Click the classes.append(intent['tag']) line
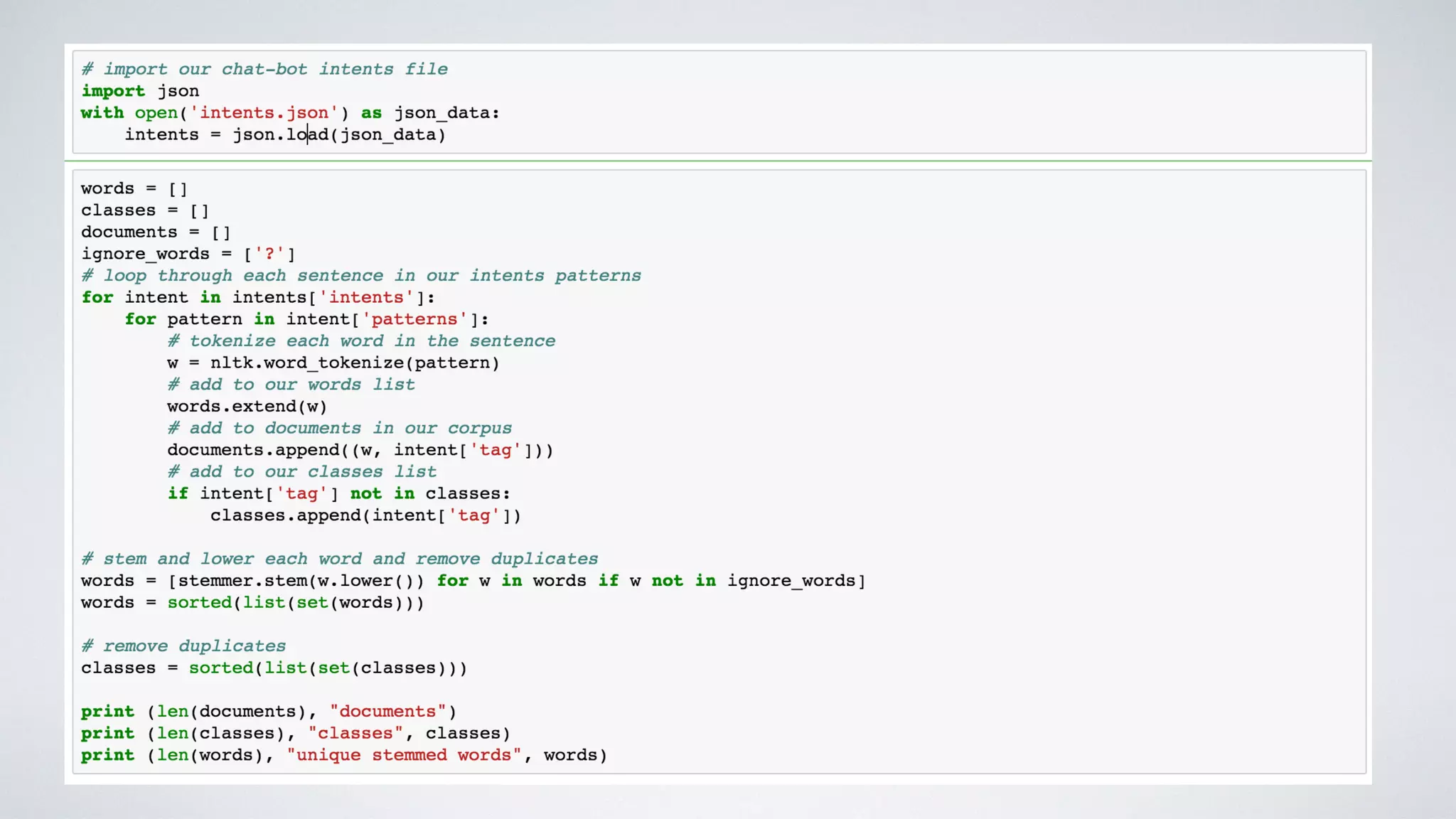This screenshot has width=1456, height=819. 365,515
